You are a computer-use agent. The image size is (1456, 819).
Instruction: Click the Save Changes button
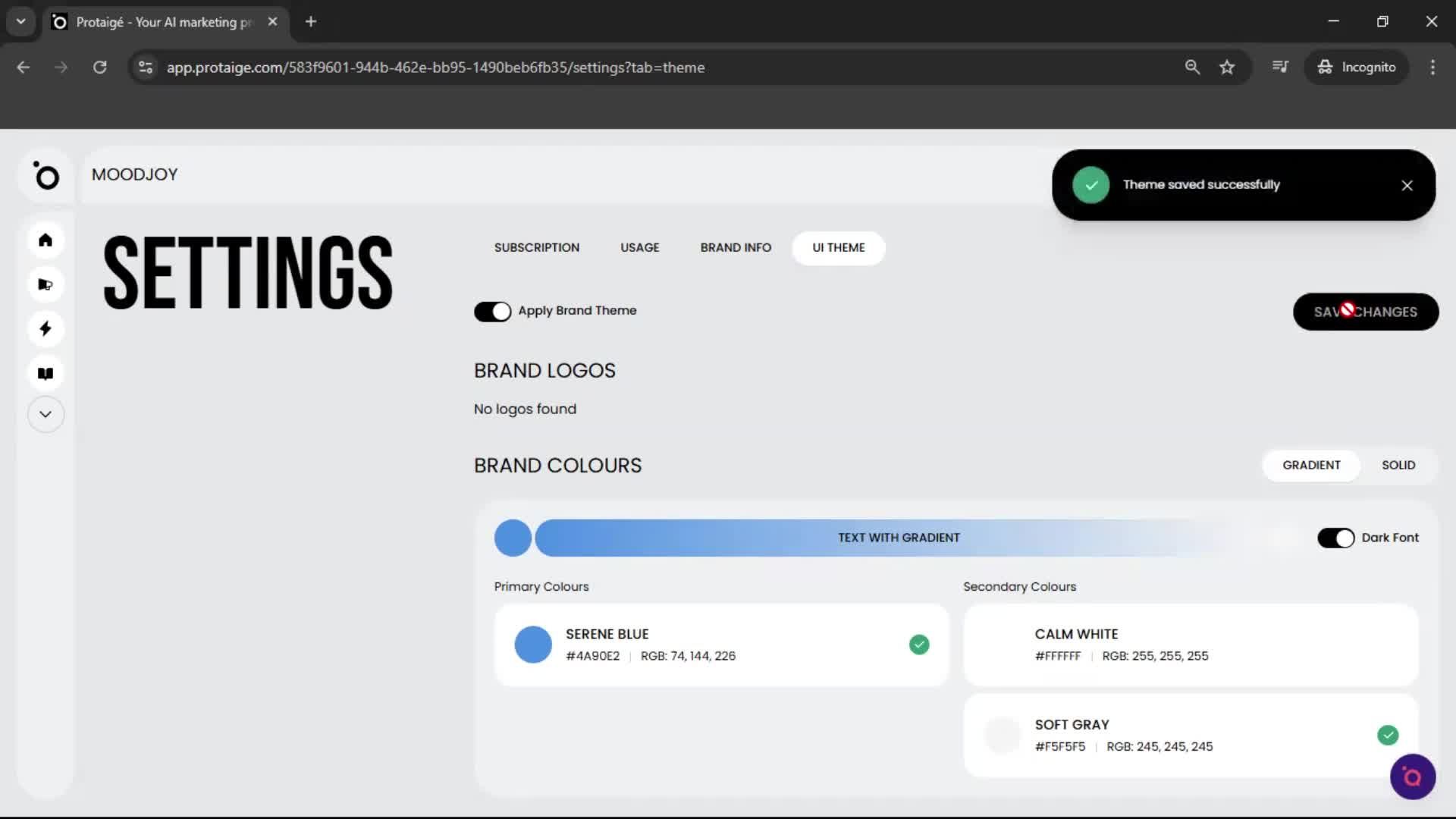pyautogui.click(x=1365, y=312)
